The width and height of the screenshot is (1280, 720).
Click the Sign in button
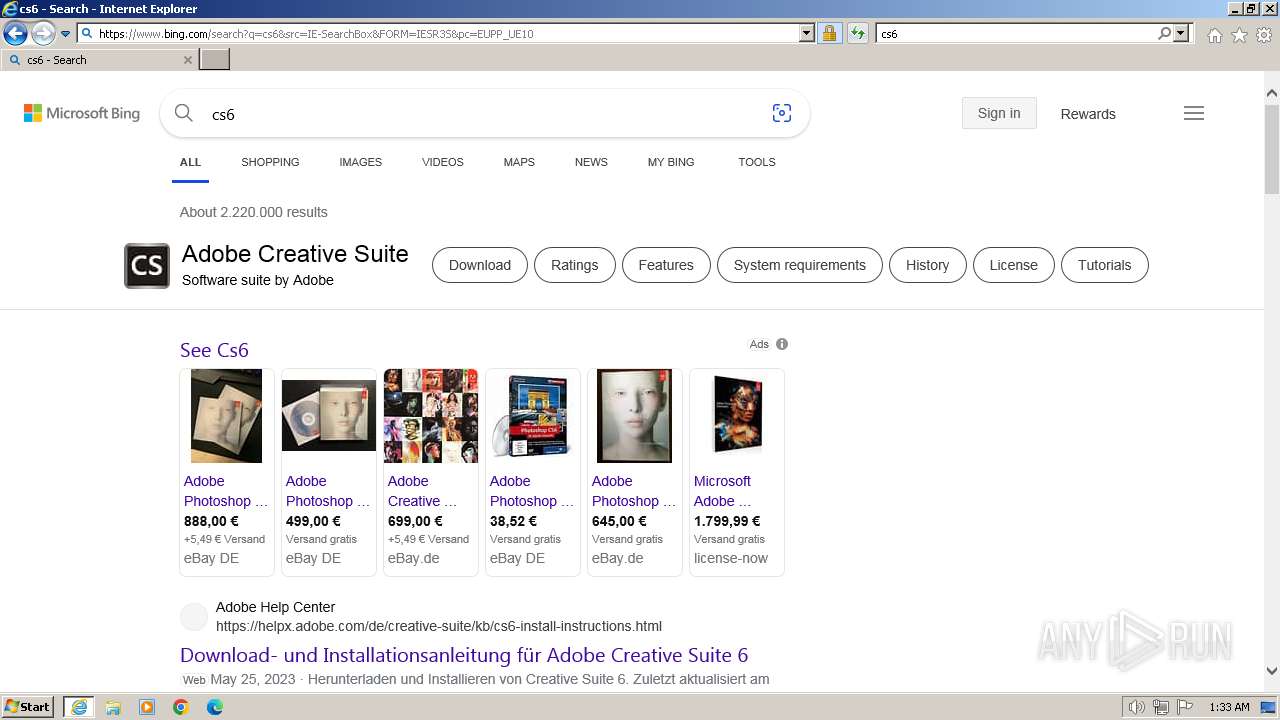[999, 113]
